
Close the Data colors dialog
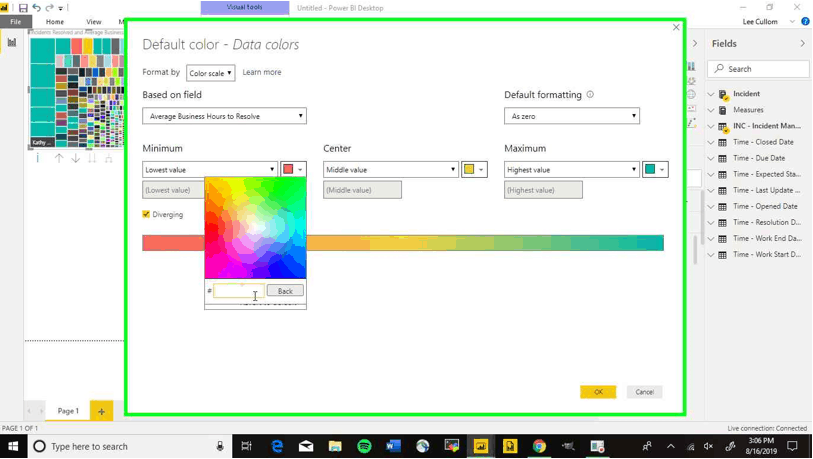[676, 27]
